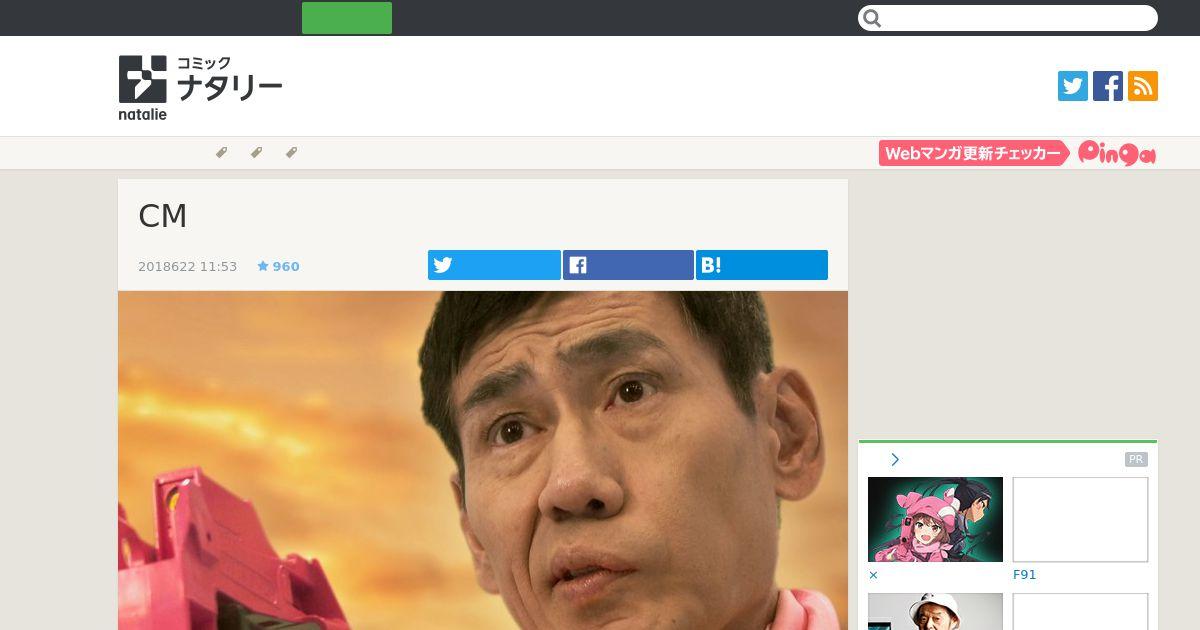
Task: Open the F91 link
Action: pyautogui.click(x=1025, y=575)
